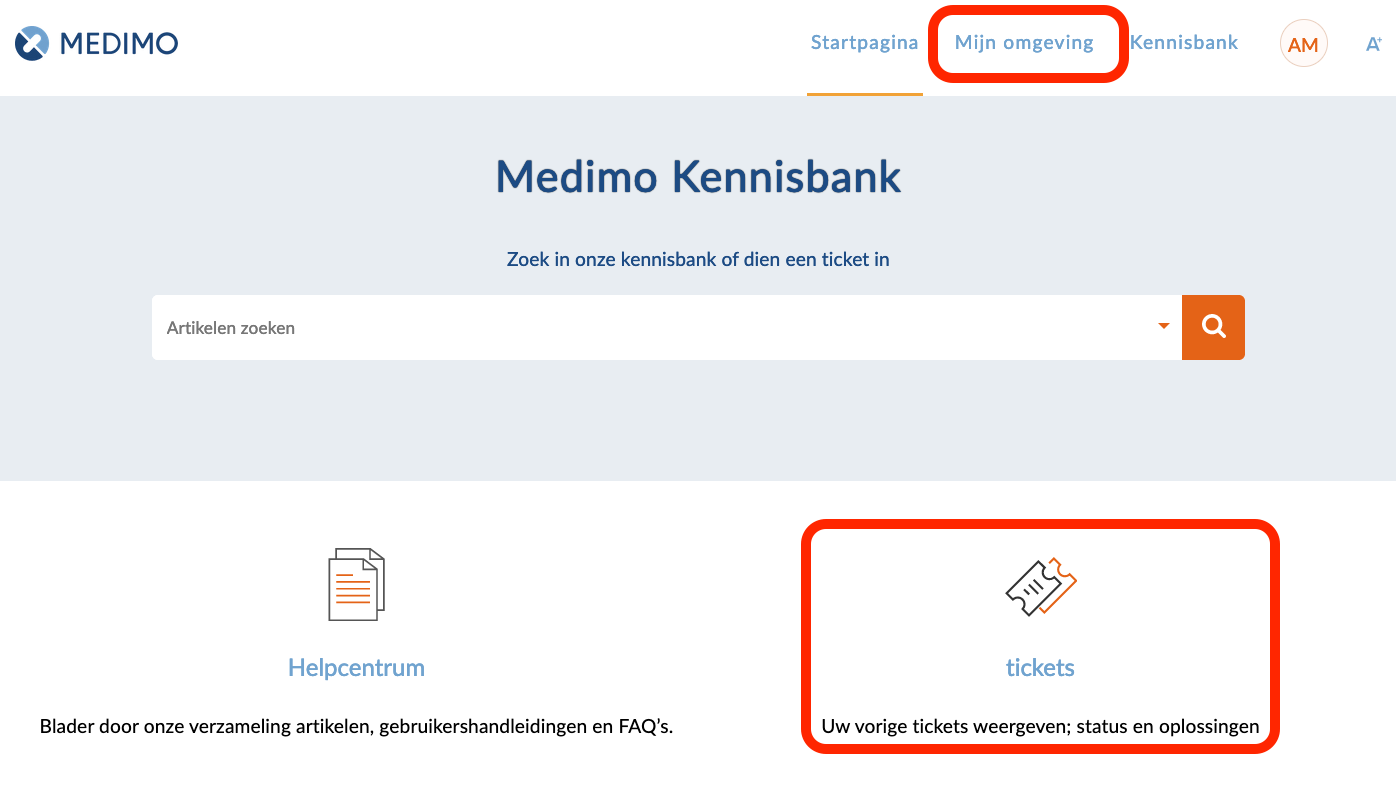1396x786 pixels.
Task: Open the Helpcentrum link
Action: coord(356,668)
